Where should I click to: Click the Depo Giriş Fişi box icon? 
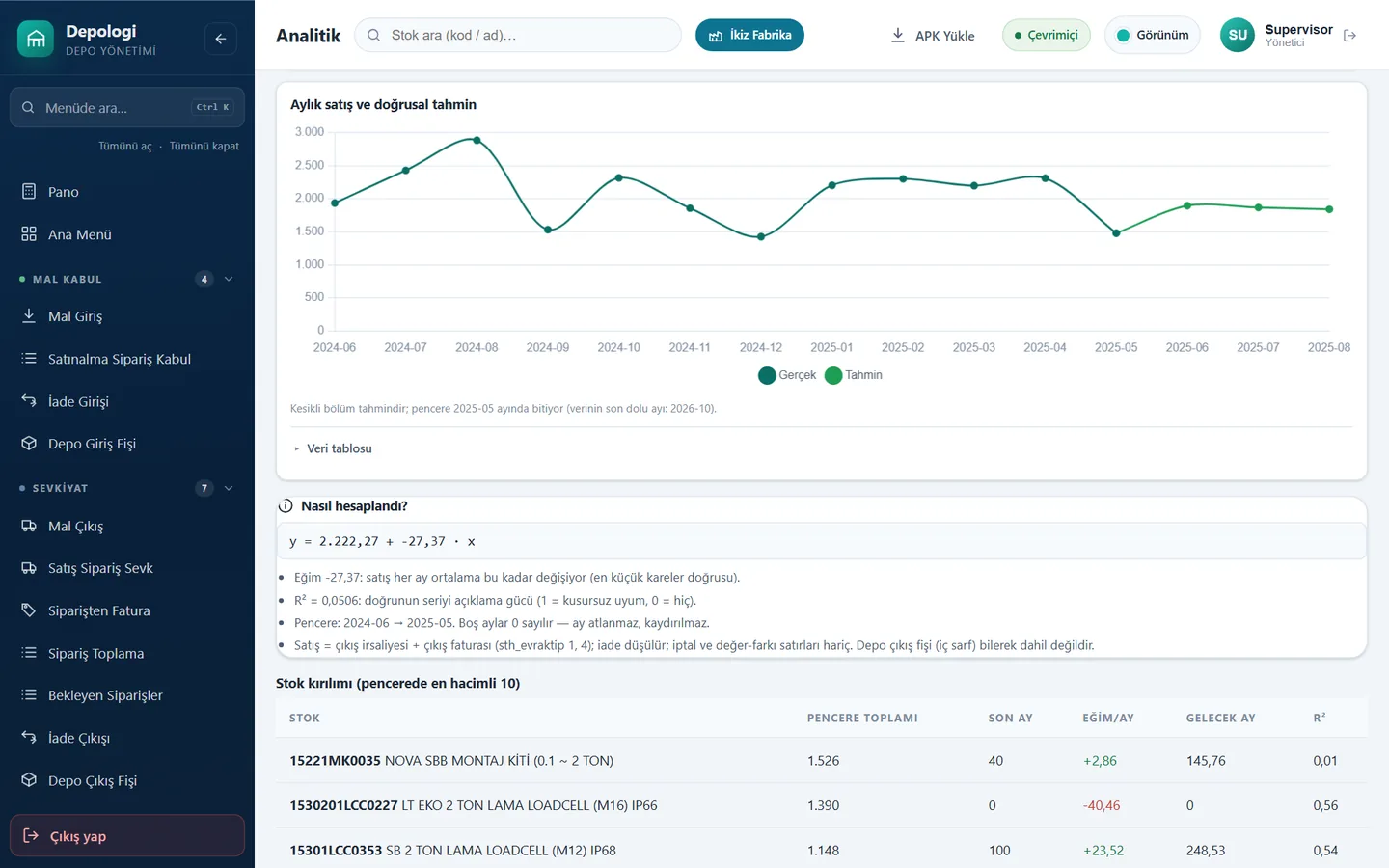coord(29,444)
